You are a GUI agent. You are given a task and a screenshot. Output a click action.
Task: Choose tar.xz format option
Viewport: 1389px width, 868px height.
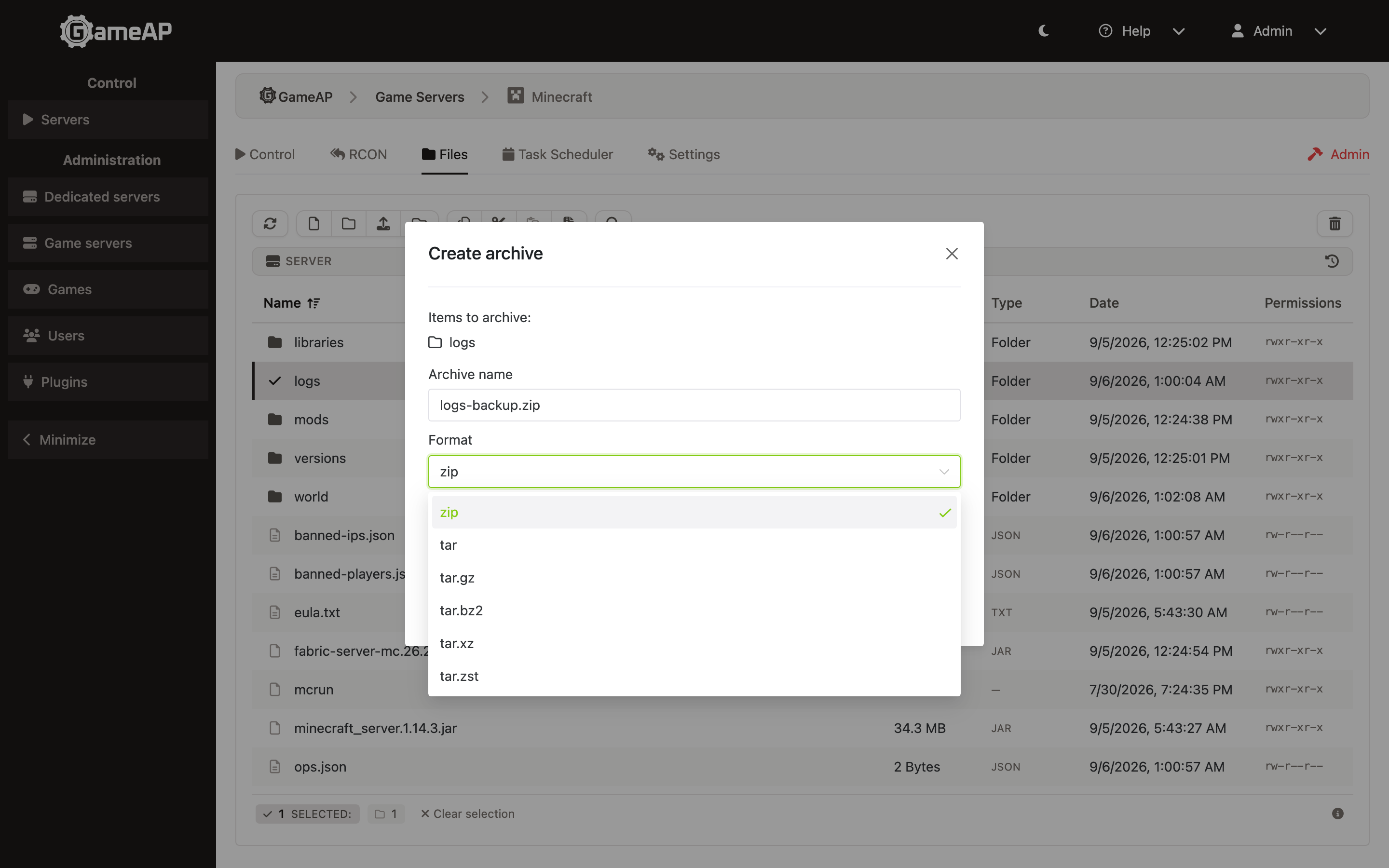694,643
